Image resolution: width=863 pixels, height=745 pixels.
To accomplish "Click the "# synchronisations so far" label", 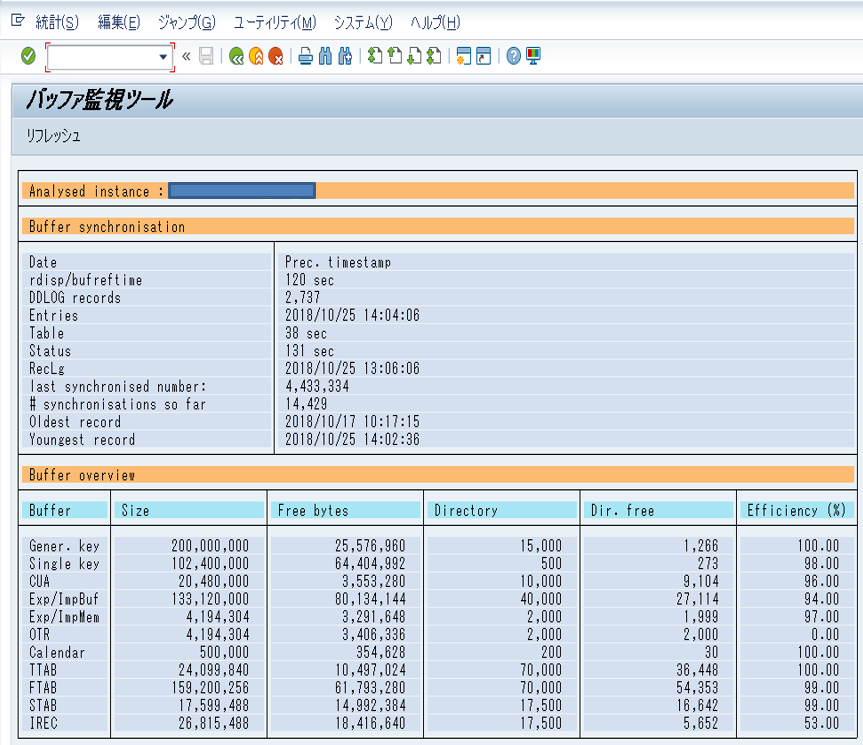I will coord(118,404).
